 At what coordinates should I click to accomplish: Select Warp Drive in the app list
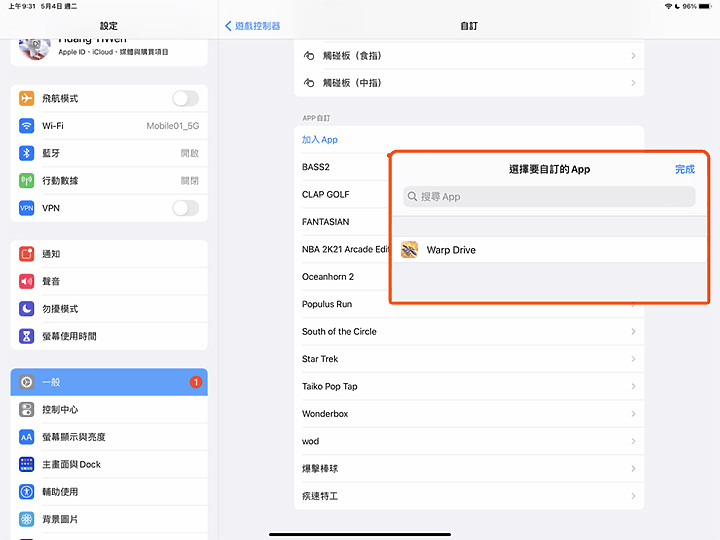click(550, 250)
